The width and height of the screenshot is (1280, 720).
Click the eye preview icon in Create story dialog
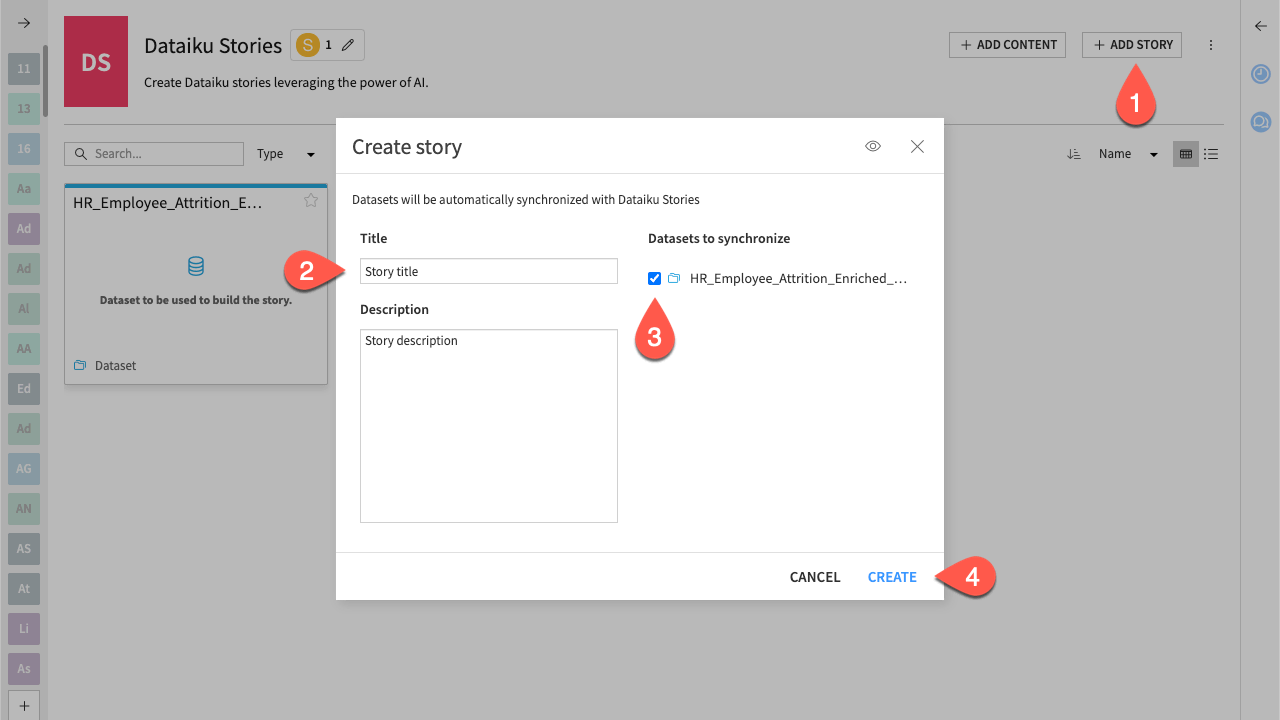[x=872, y=146]
